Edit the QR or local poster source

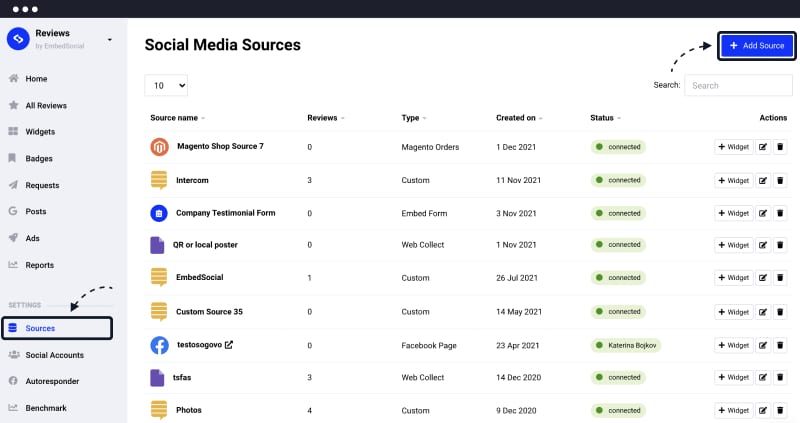763,245
